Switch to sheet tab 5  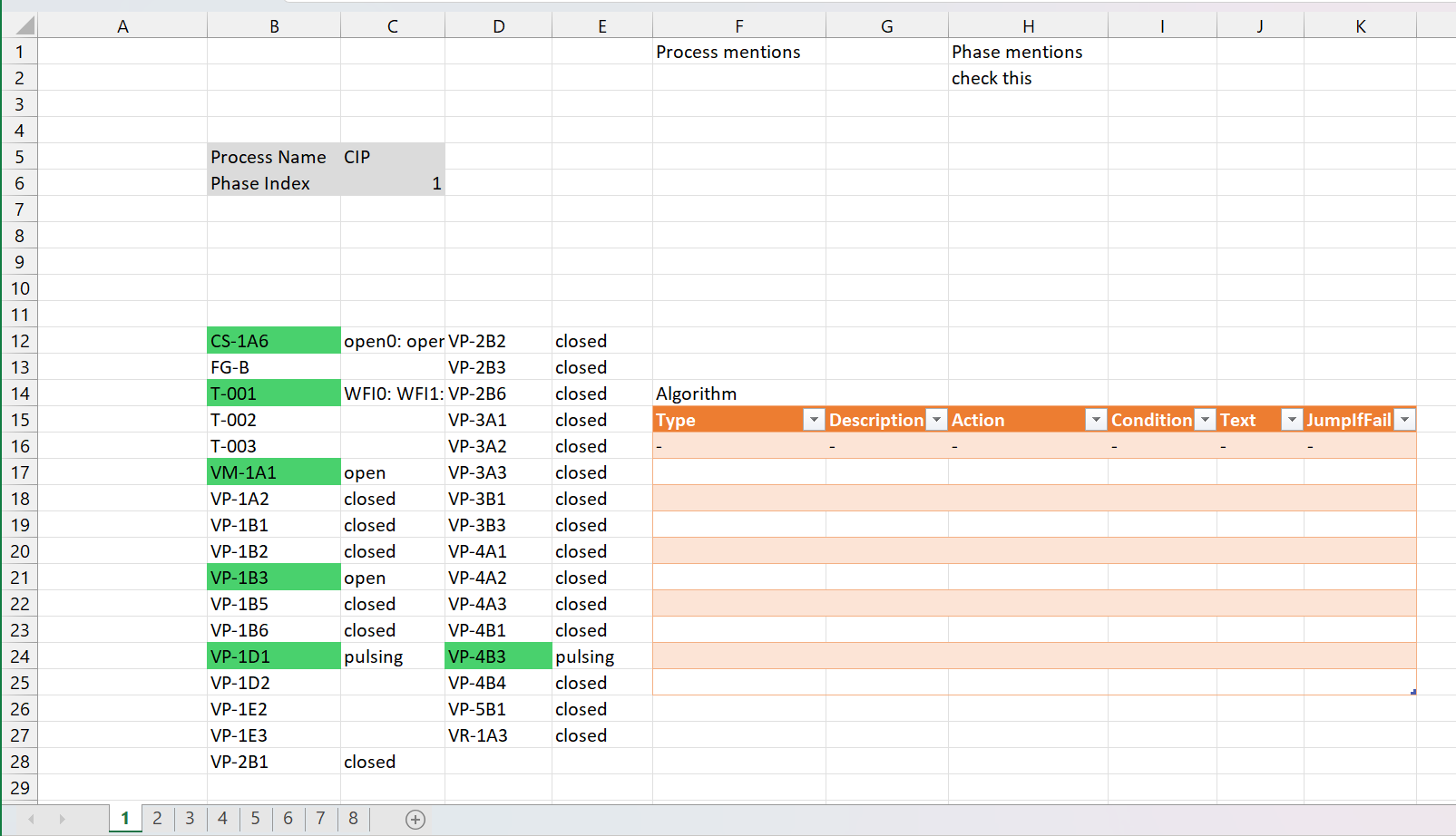point(255,819)
